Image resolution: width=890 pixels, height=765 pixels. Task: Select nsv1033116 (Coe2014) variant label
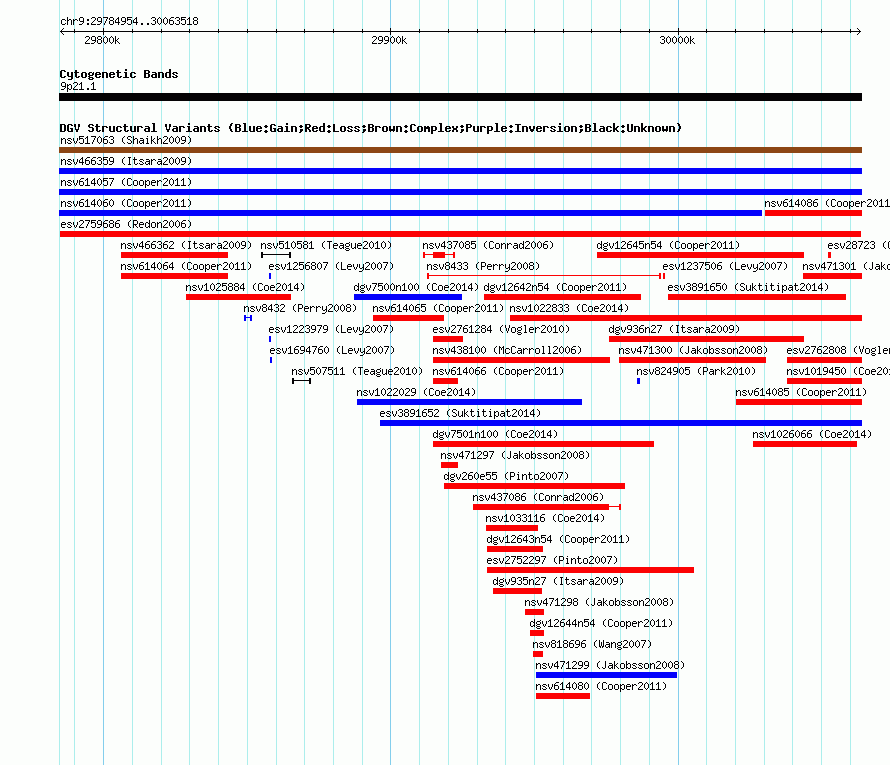point(545,518)
